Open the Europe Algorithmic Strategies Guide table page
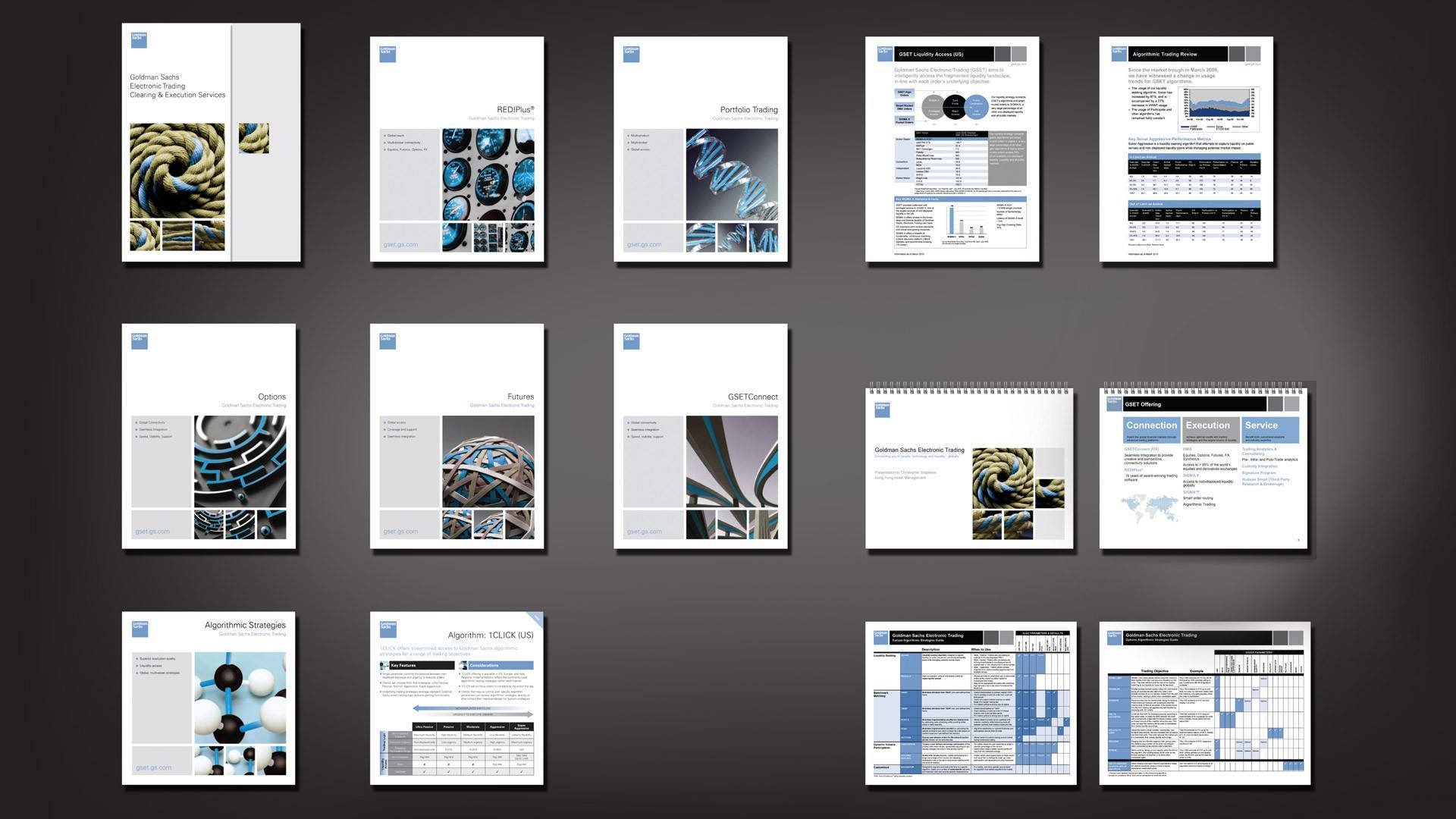Image resolution: width=1456 pixels, height=819 pixels. click(x=971, y=704)
